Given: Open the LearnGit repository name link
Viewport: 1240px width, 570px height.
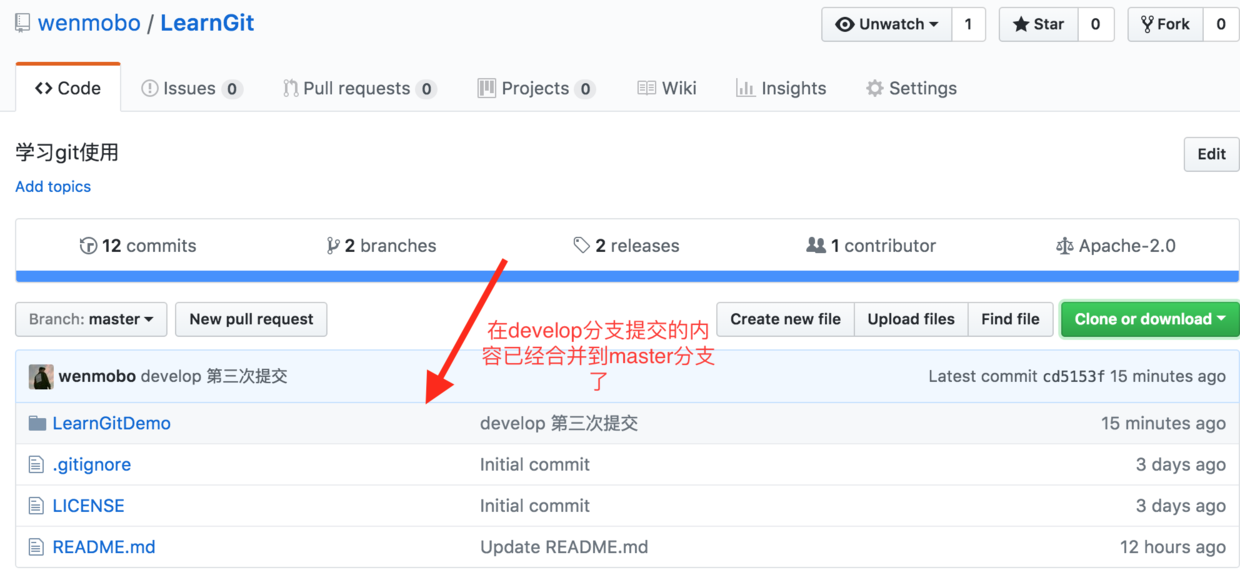Looking at the screenshot, I should 207,23.
